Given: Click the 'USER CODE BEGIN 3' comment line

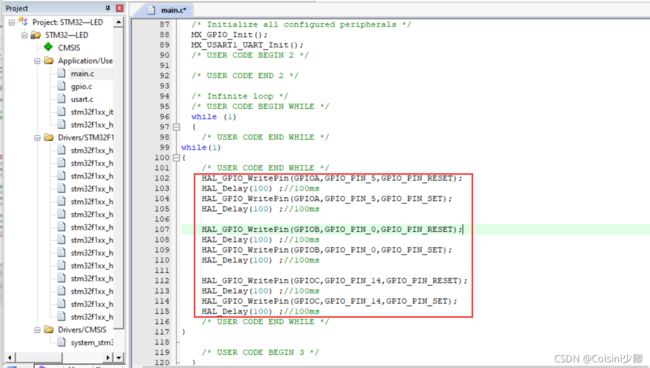Looking at the screenshot, I should pyautogui.click(x=260, y=352).
